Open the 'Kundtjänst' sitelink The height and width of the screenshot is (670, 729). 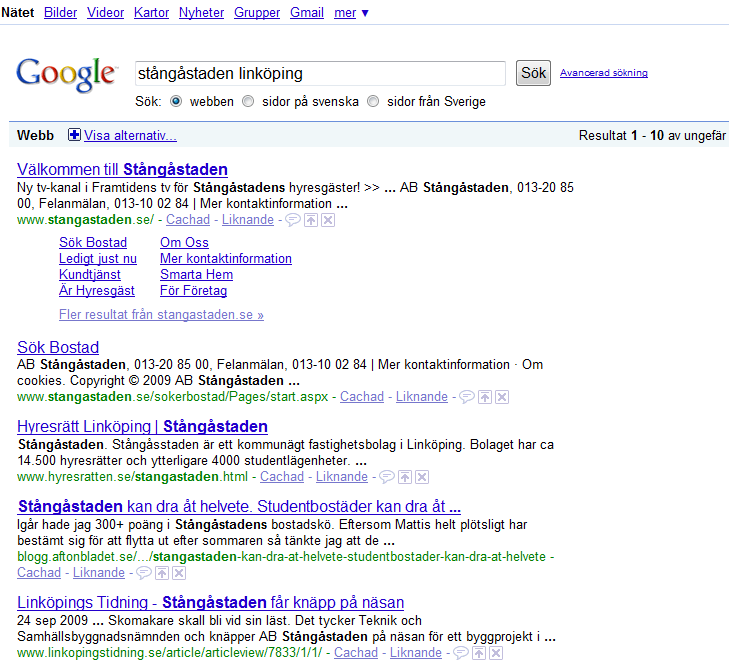point(90,275)
